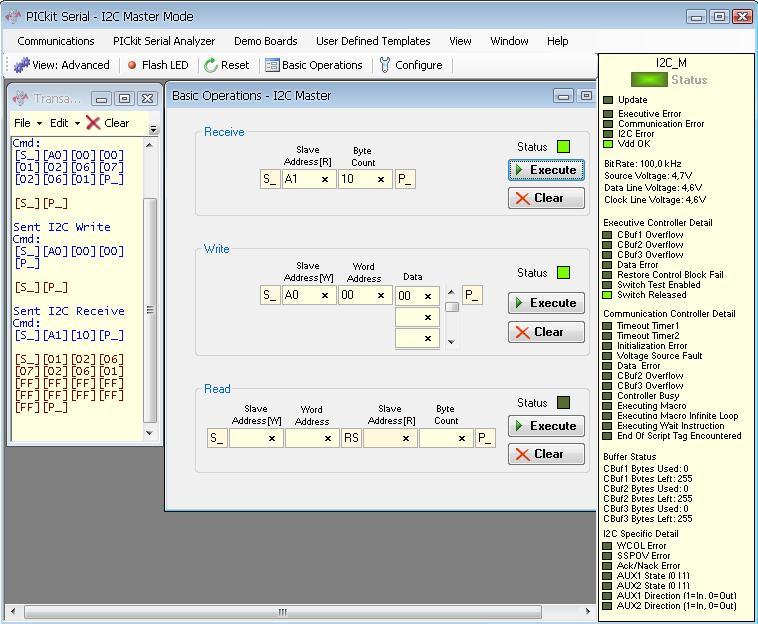The height and width of the screenshot is (624, 758).
Task: Click the Transactions scrollbar up arrow
Action: pyautogui.click(x=150, y=145)
